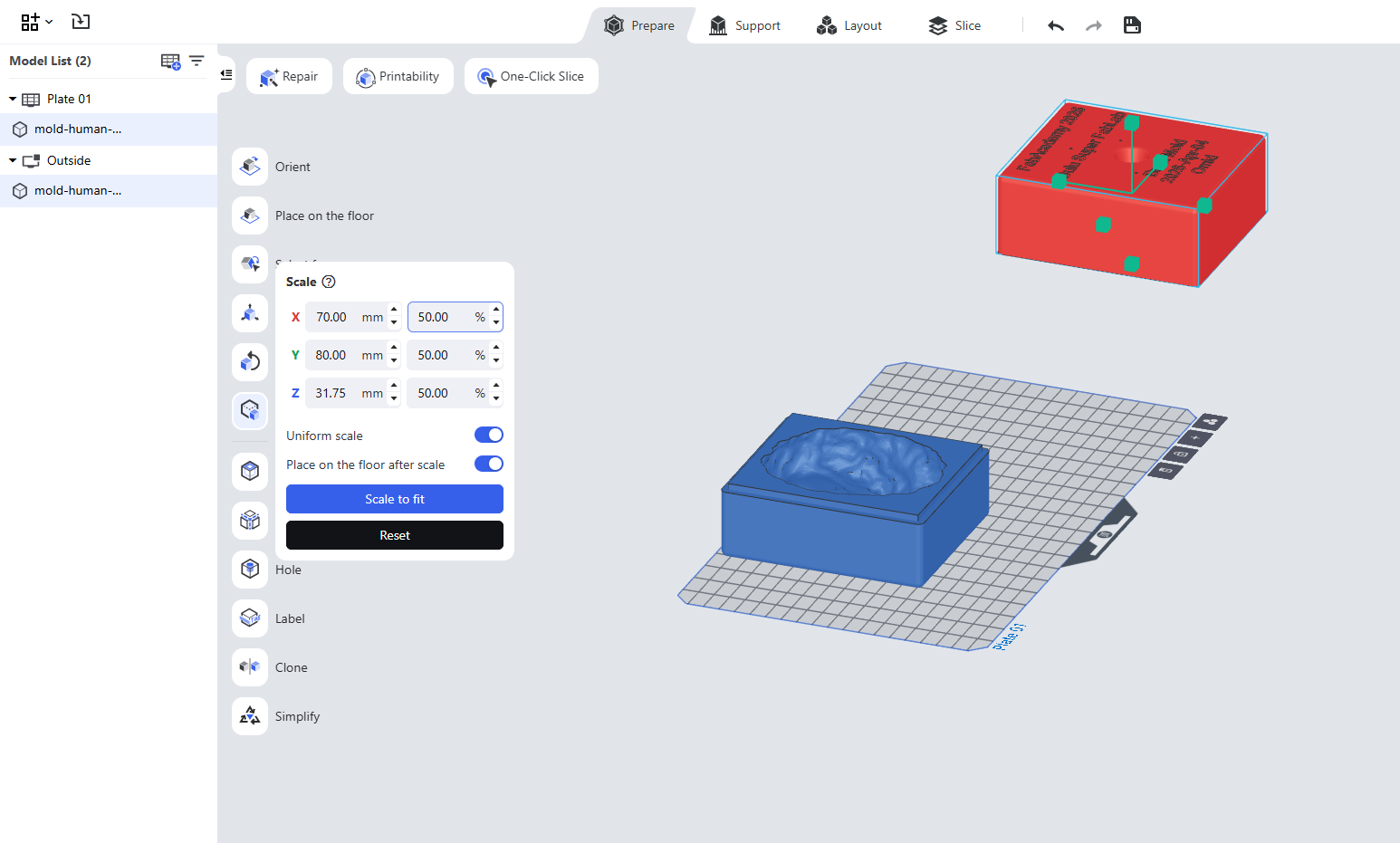The width and height of the screenshot is (1400, 843).
Task: Toggle Place on the floor after scale
Action: tap(489, 465)
